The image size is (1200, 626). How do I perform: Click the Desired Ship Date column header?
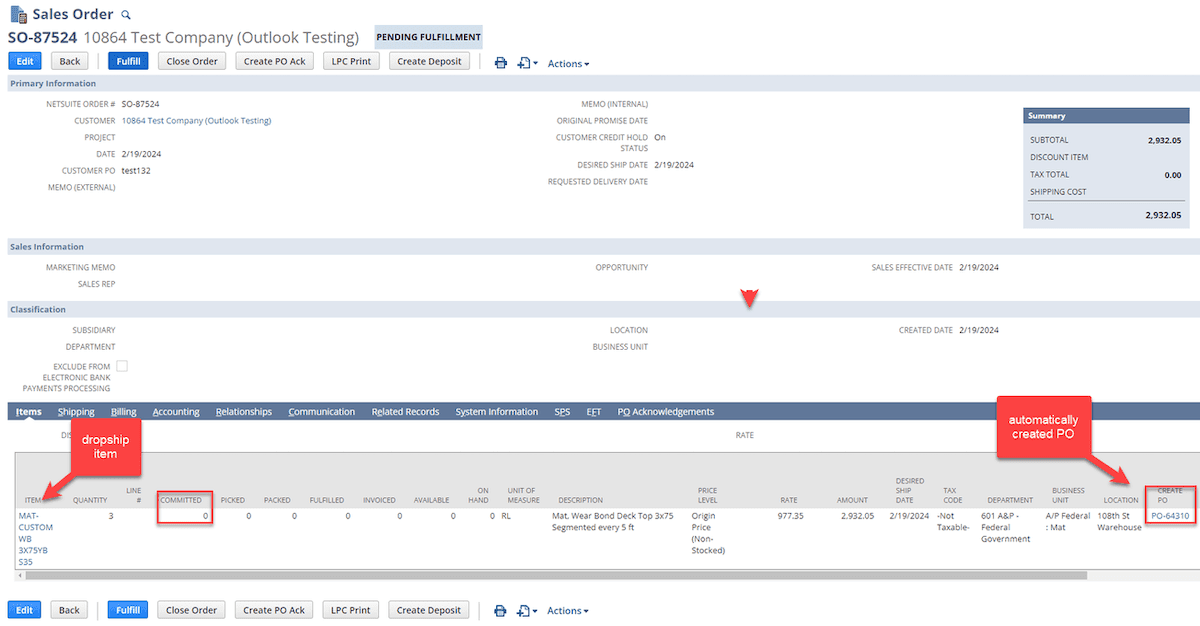pyautogui.click(x=910, y=491)
